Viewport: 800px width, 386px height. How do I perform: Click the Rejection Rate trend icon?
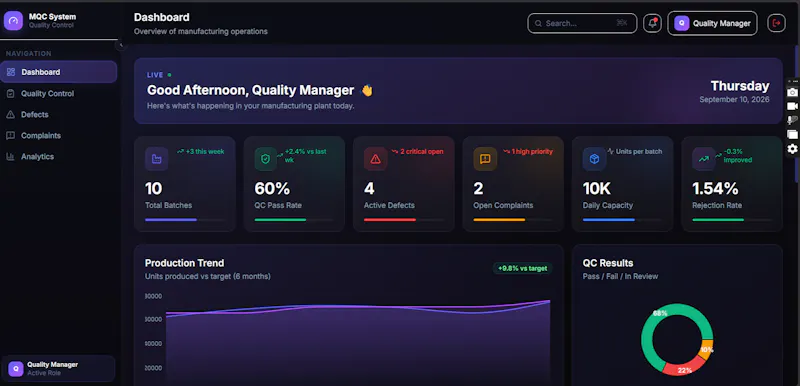[x=704, y=159]
